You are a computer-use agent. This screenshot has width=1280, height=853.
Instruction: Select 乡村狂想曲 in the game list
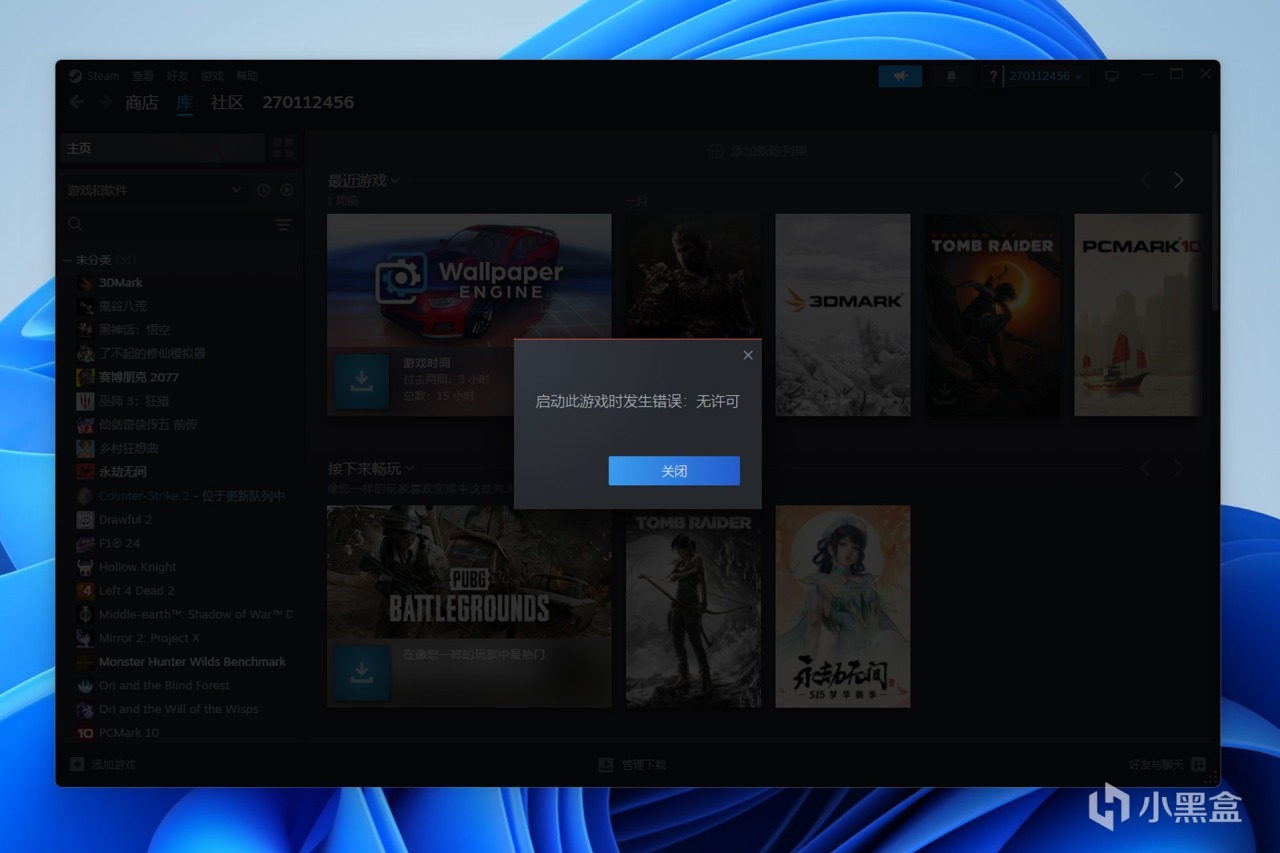pos(128,448)
